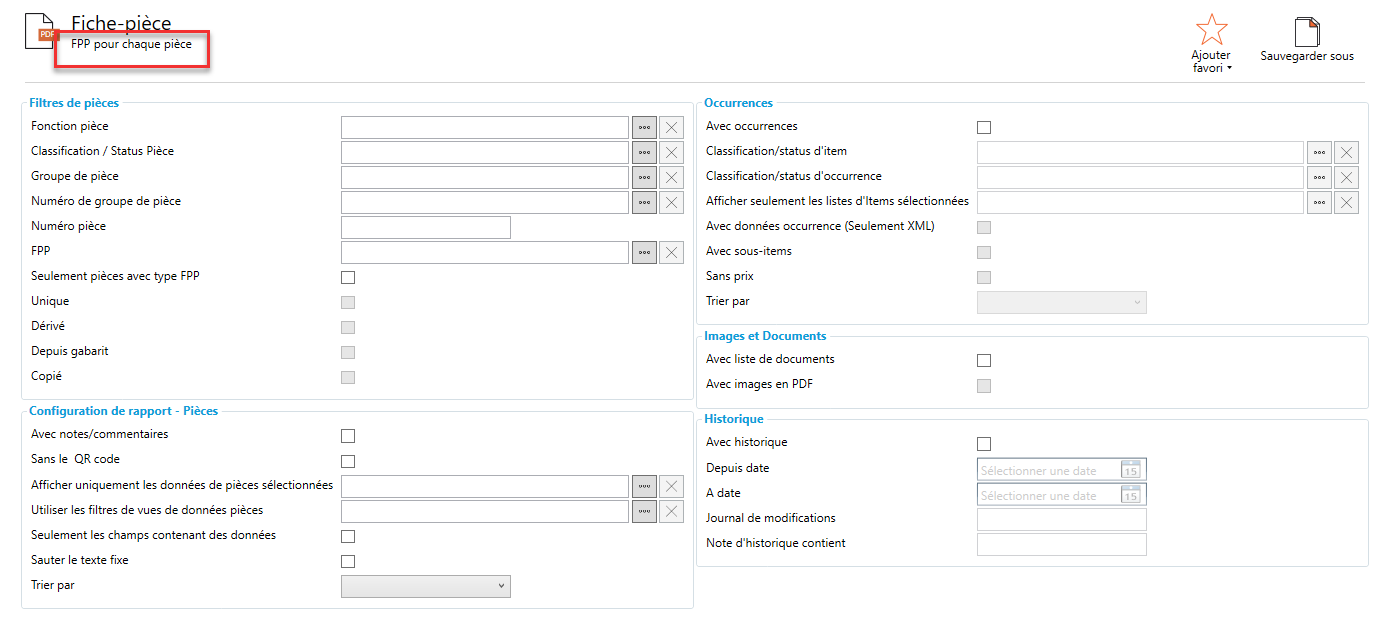
Task: Enable Avec occurrences checkbox
Action: tap(984, 127)
